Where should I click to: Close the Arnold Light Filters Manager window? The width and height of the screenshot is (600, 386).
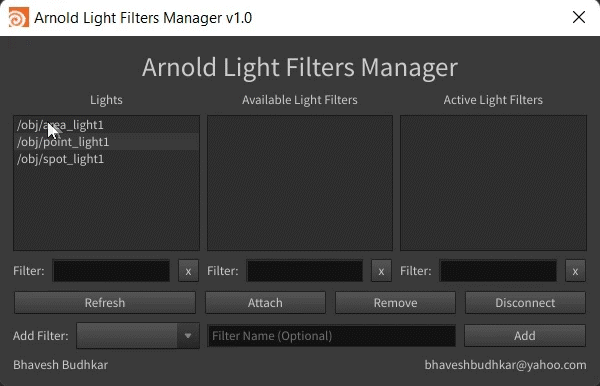(579, 17)
